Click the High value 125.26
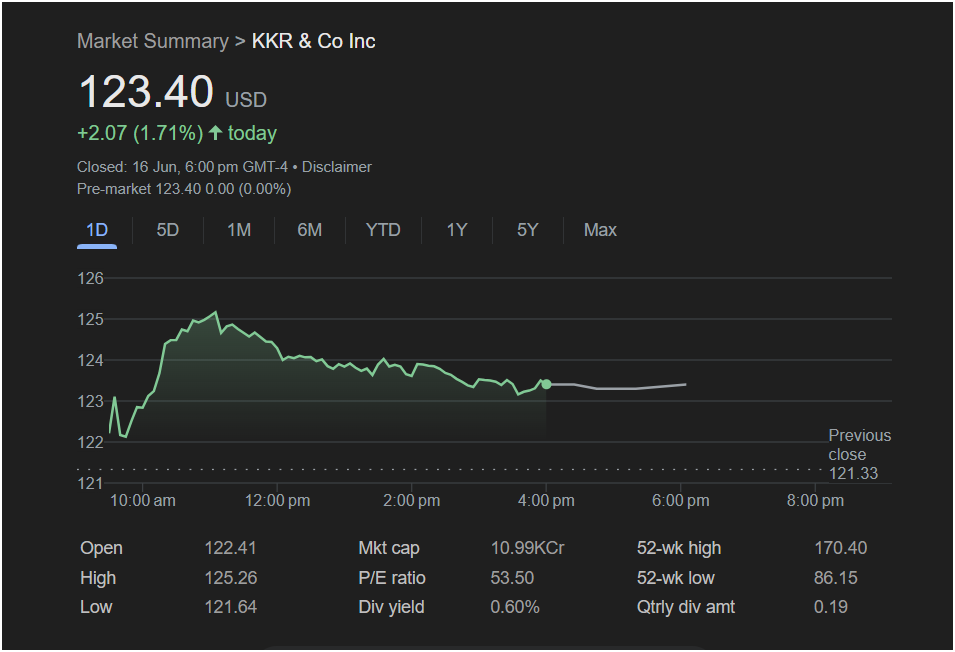Screen dimensions: 955x652 [x=231, y=578]
